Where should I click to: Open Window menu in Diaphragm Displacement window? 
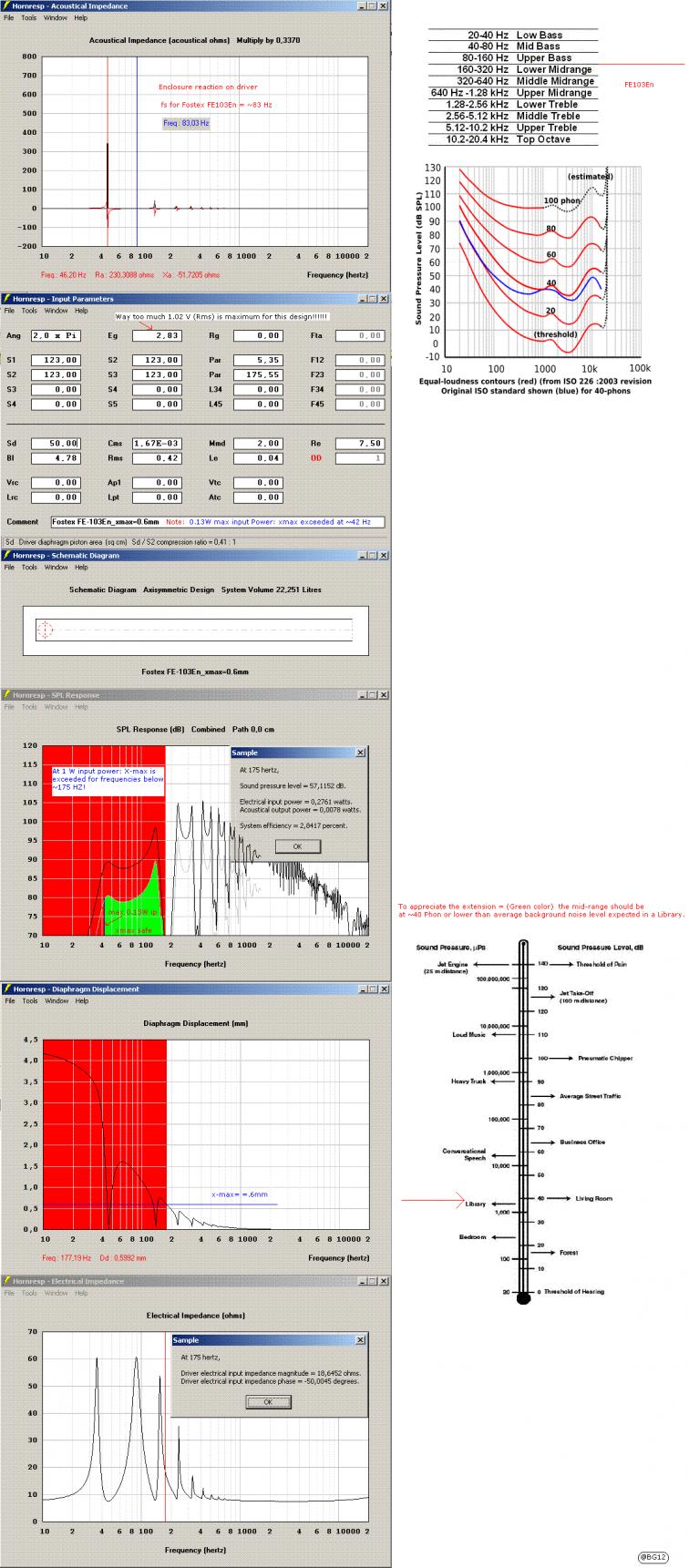(x=56, y=1000)
